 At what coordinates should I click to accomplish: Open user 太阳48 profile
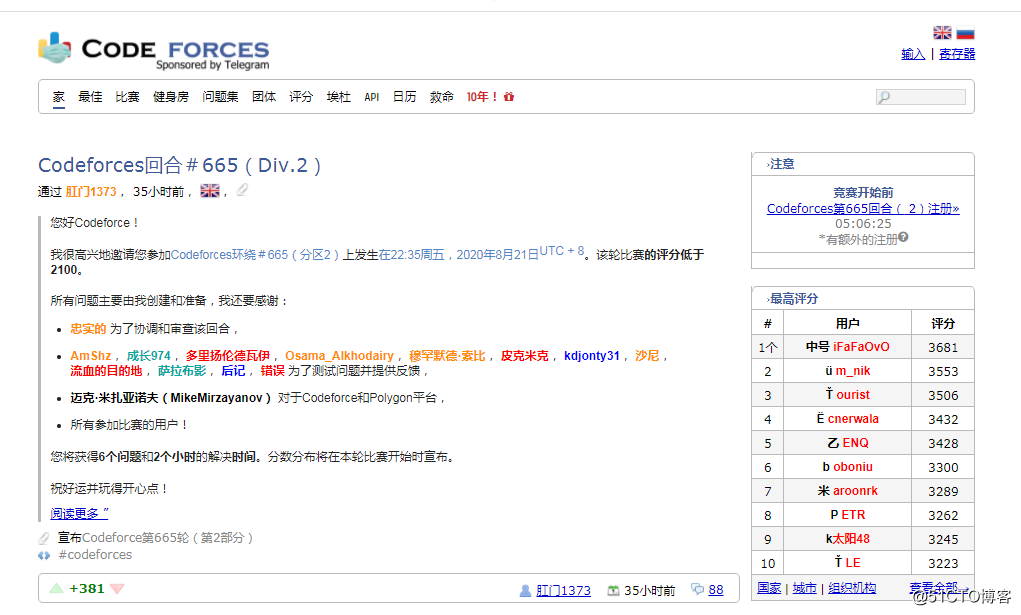851,539
